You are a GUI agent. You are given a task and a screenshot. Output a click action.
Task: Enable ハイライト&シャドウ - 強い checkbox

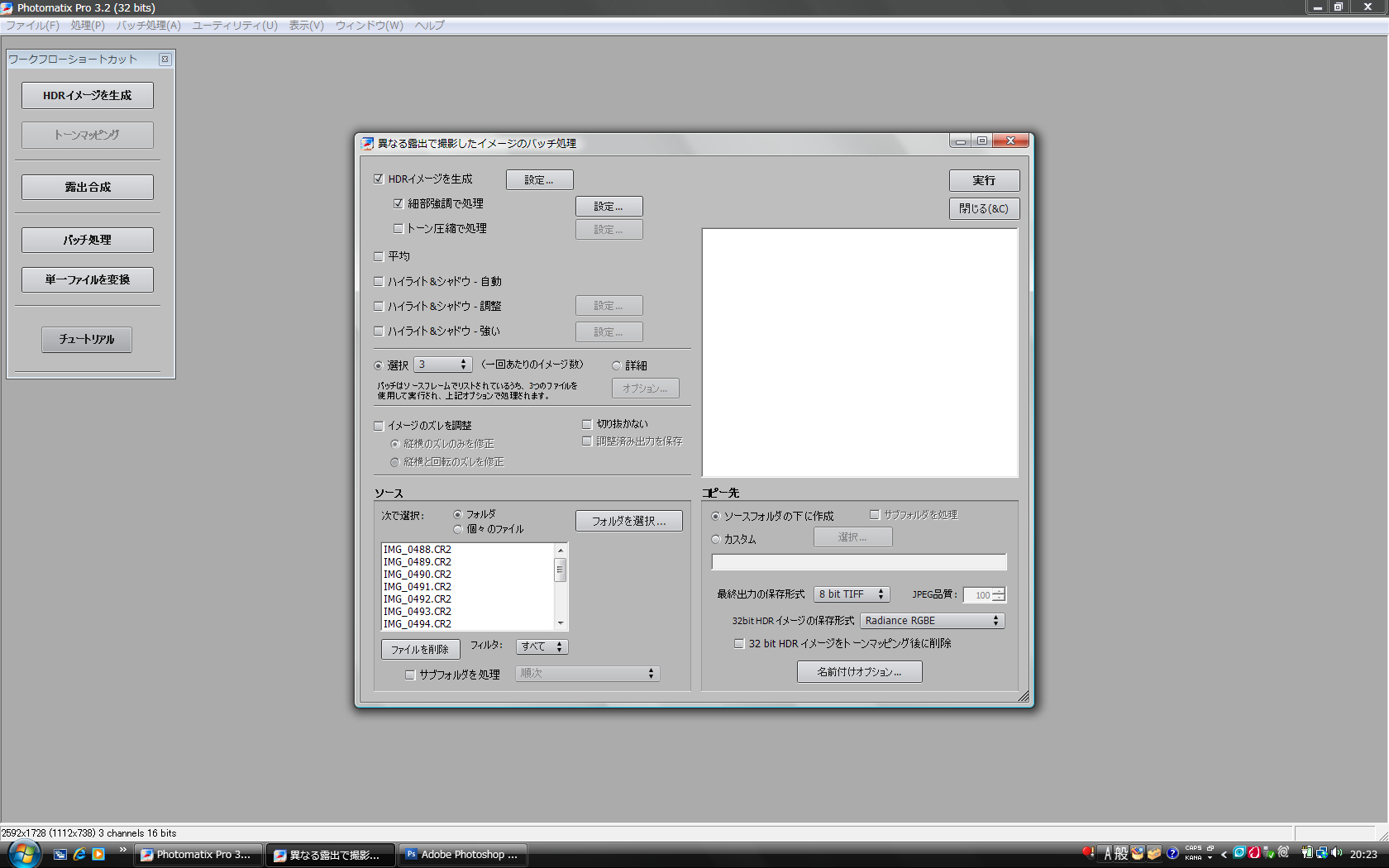(x=379, y=331)
